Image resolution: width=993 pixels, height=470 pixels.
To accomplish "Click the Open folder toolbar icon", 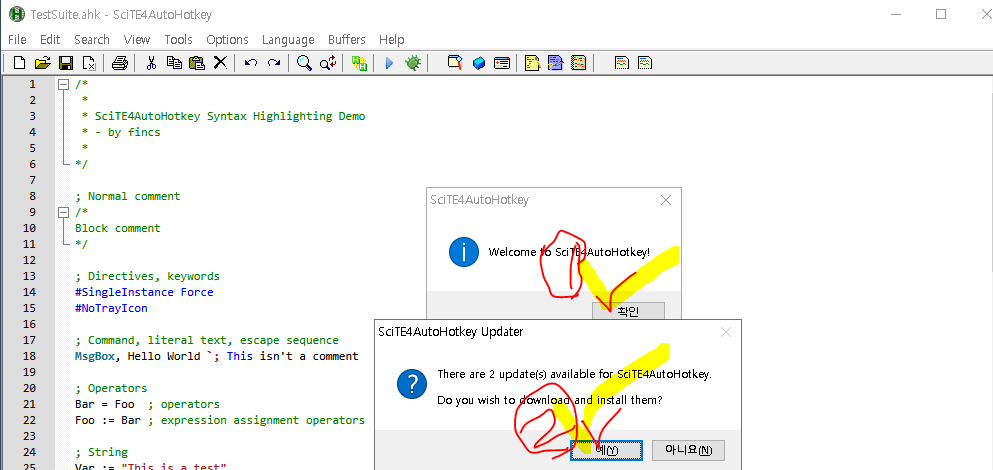I will [42, 63].
